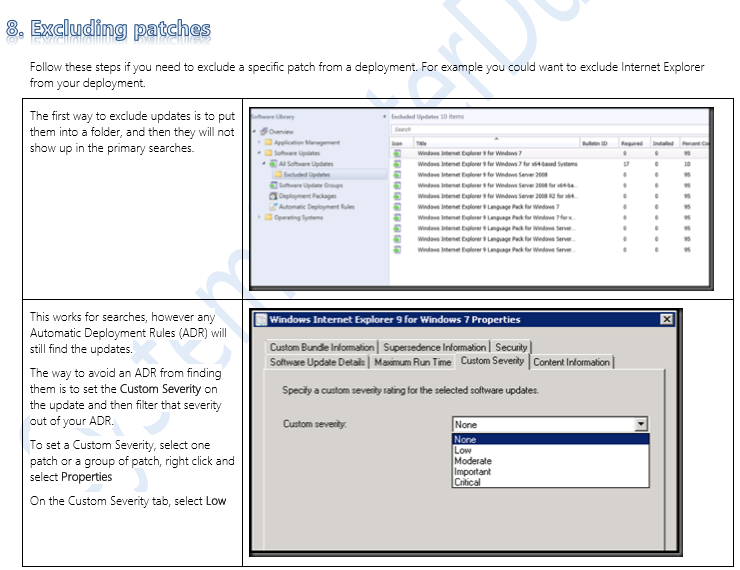Sort by the Title column header
Viewport: 740px width, 570px height.
pos(497,143)
